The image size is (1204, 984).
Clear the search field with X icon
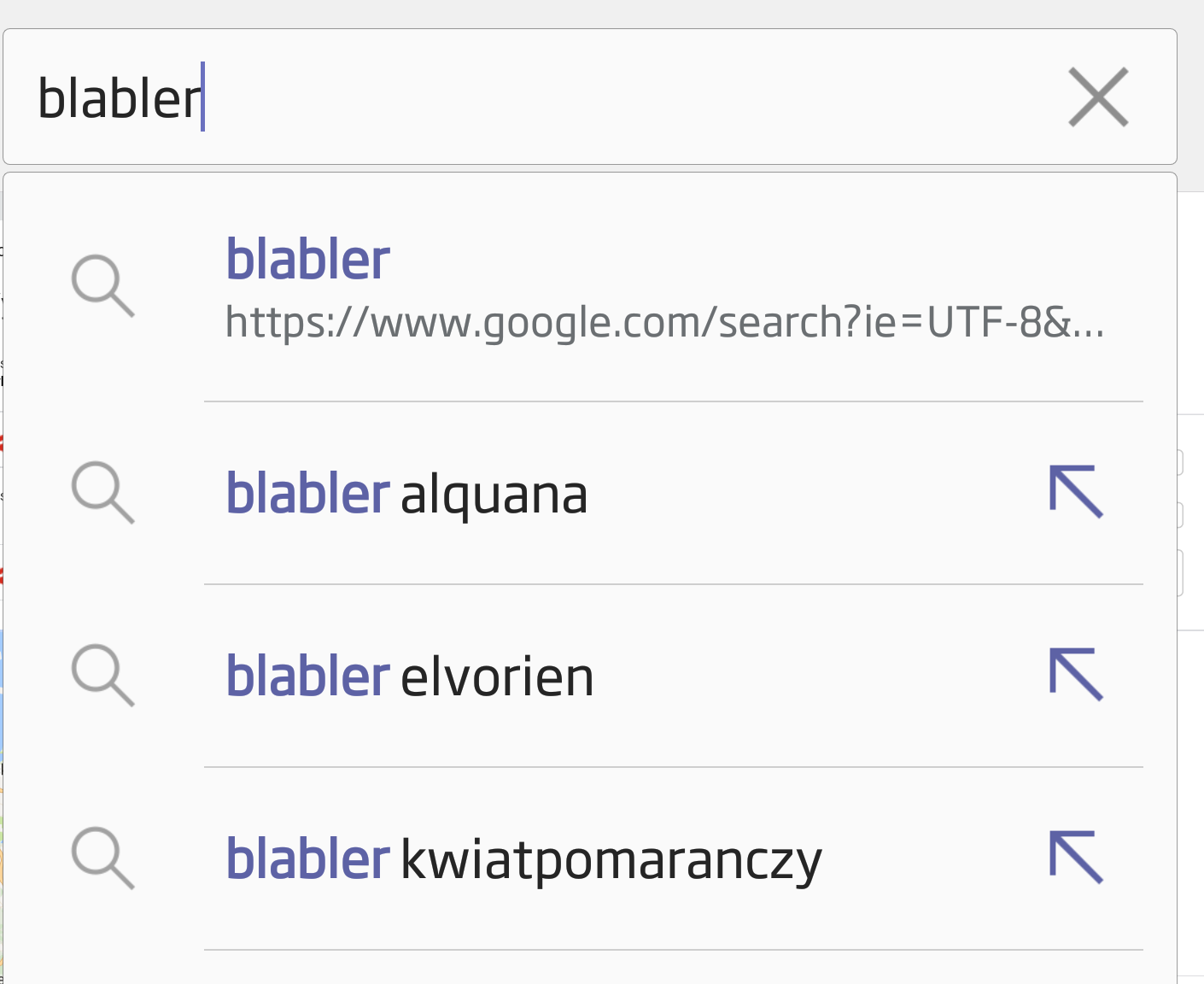click(1098, 97)
